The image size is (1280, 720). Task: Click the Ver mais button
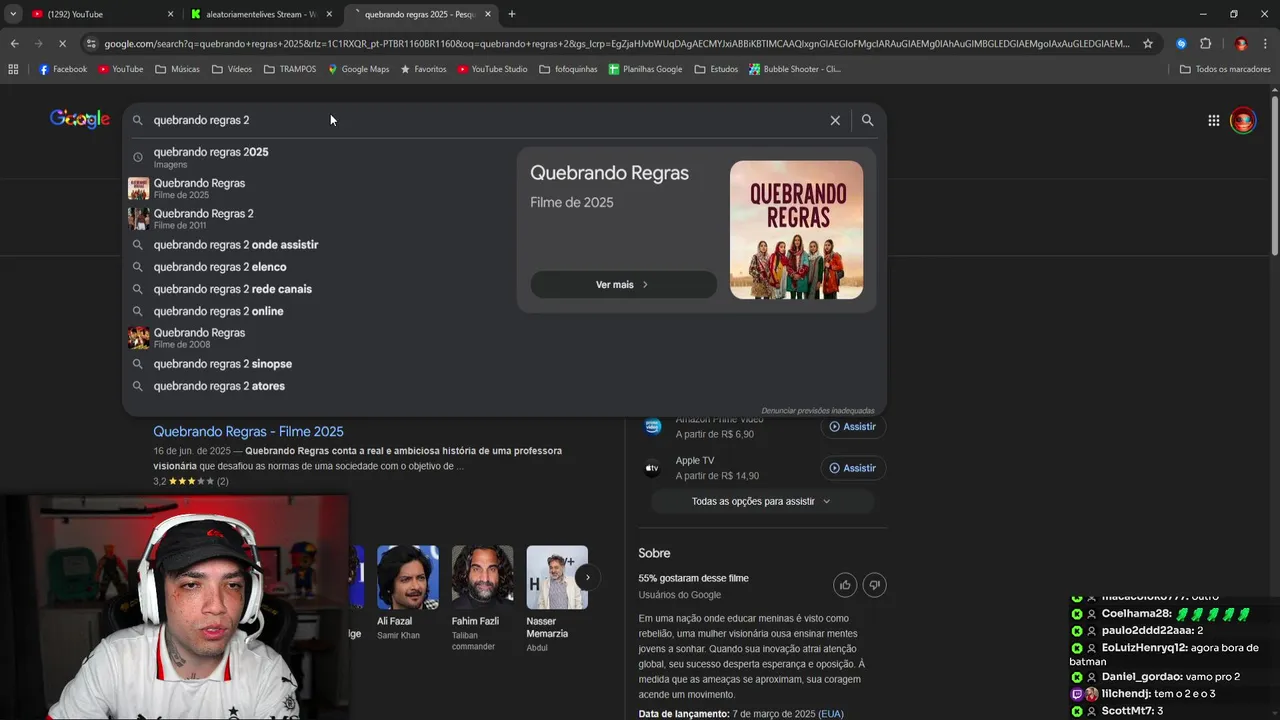(x=623, y=285)
